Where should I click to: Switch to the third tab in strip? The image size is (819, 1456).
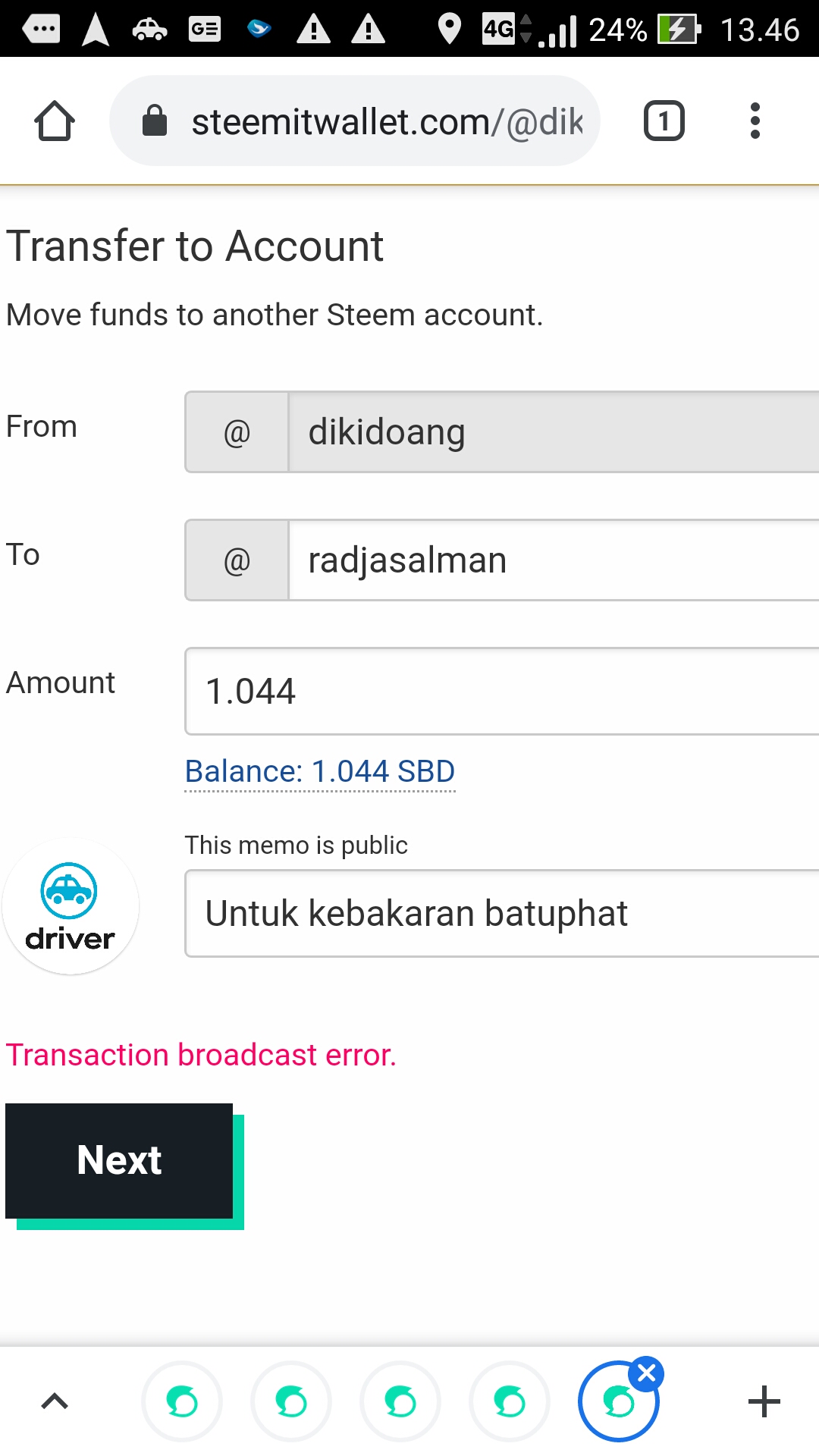coord(400,1401)
